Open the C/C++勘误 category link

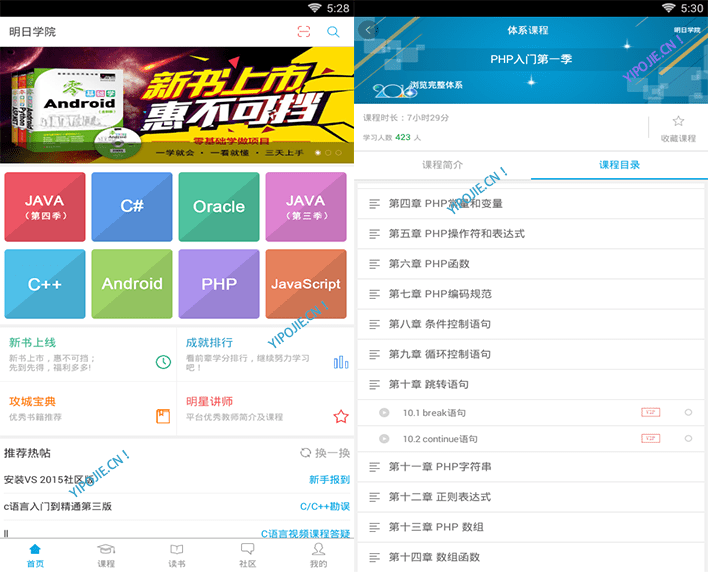click(325, 507)
